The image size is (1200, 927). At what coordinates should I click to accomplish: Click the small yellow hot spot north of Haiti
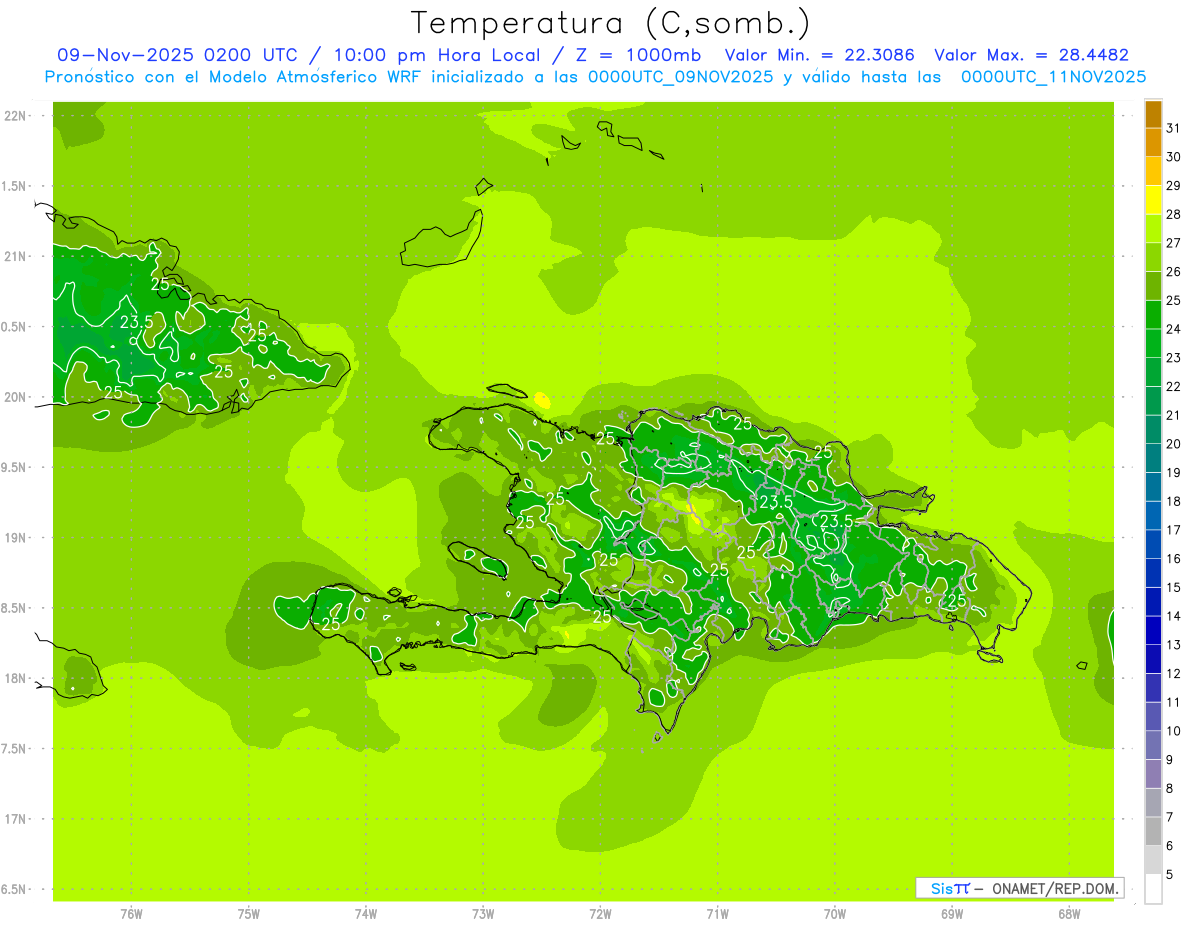click(543, 400)
